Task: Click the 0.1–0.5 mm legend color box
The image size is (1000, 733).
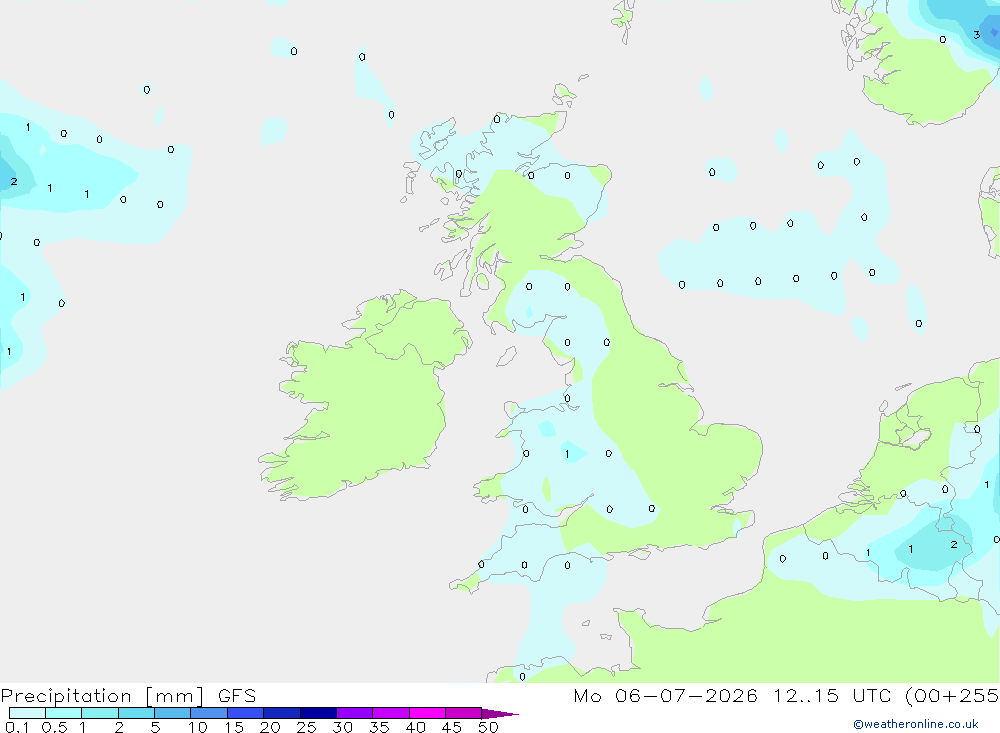Action: 27,713
